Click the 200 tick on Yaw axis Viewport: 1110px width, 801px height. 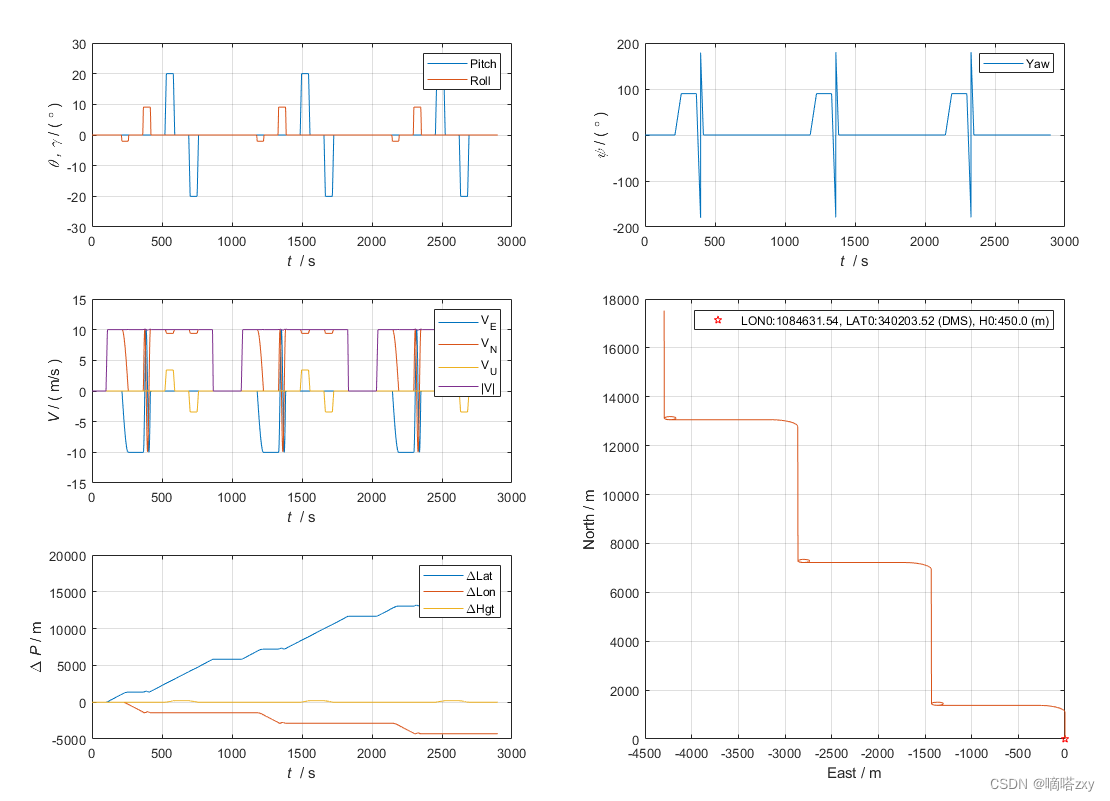[628, 45]
